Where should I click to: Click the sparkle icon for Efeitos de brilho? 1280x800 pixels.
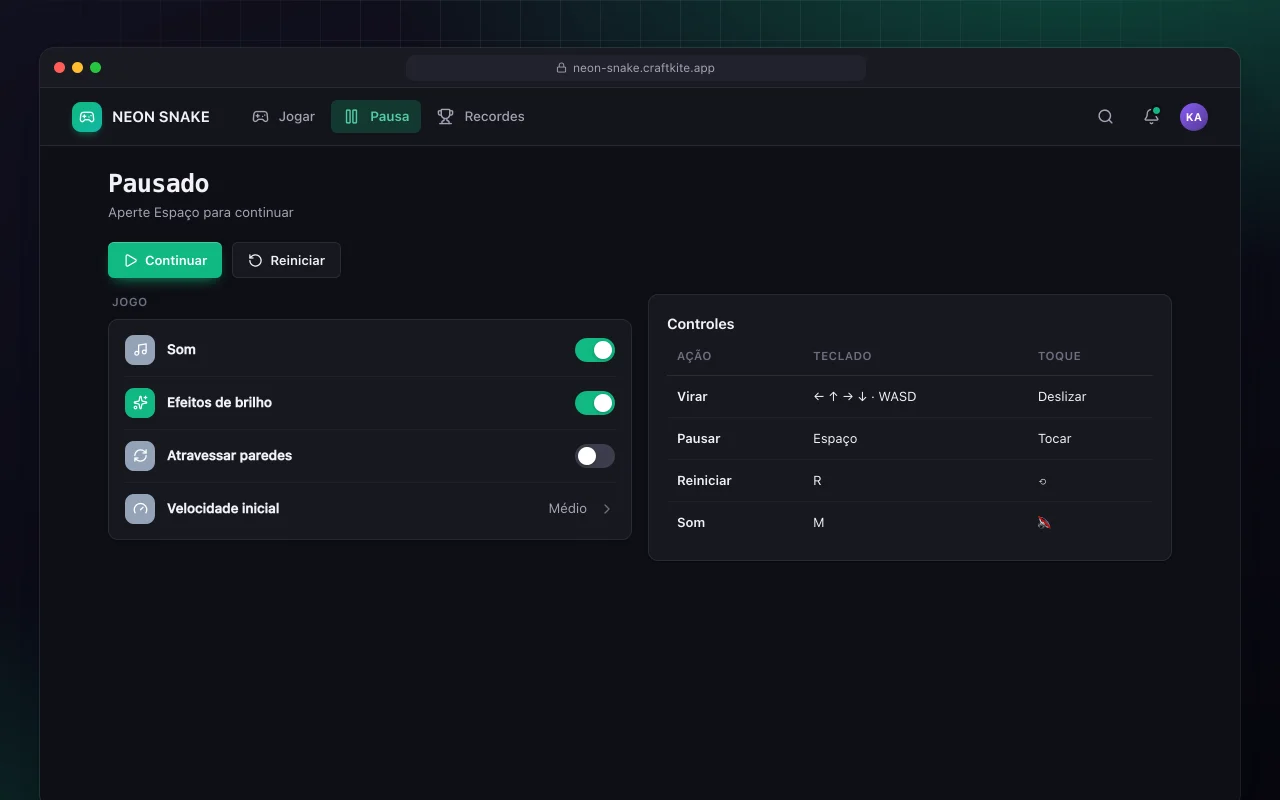(140, 403)
